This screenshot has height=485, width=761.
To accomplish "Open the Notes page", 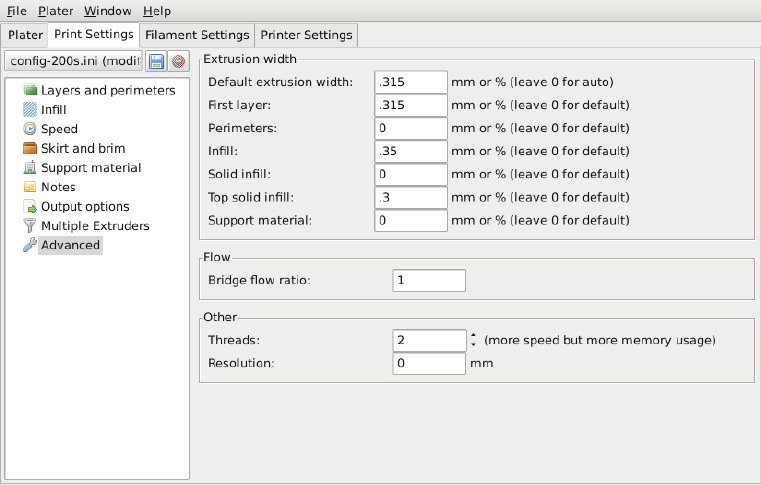I will pyautogui.click(x=57, y=187).
